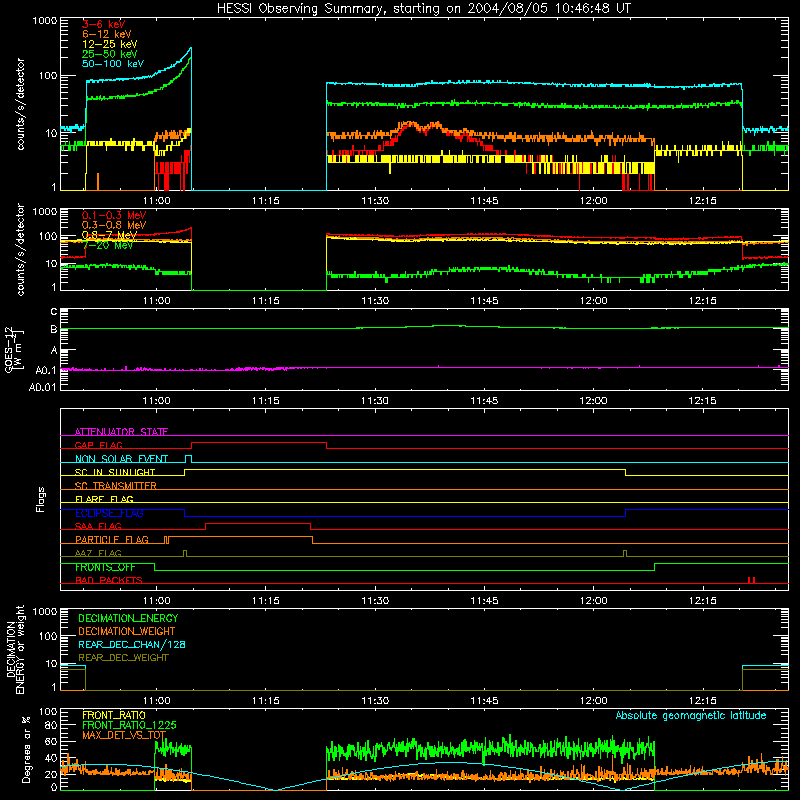The width and height of the screenshot is (800, 800).
Task: Click the 'A0.1' tick label on GOES axis
Action: click(x=46, y=370)
